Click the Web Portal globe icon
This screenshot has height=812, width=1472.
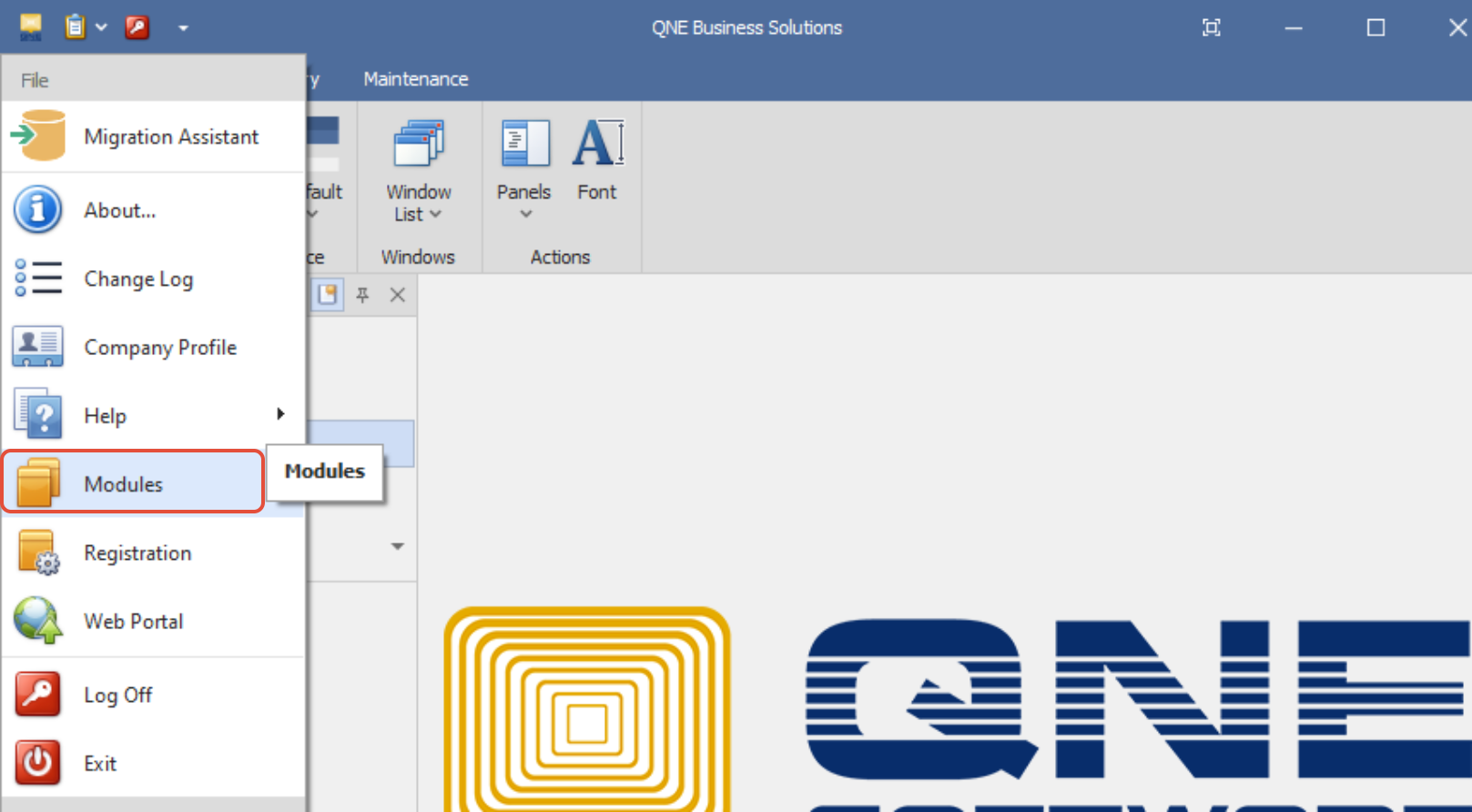[38, 621]
